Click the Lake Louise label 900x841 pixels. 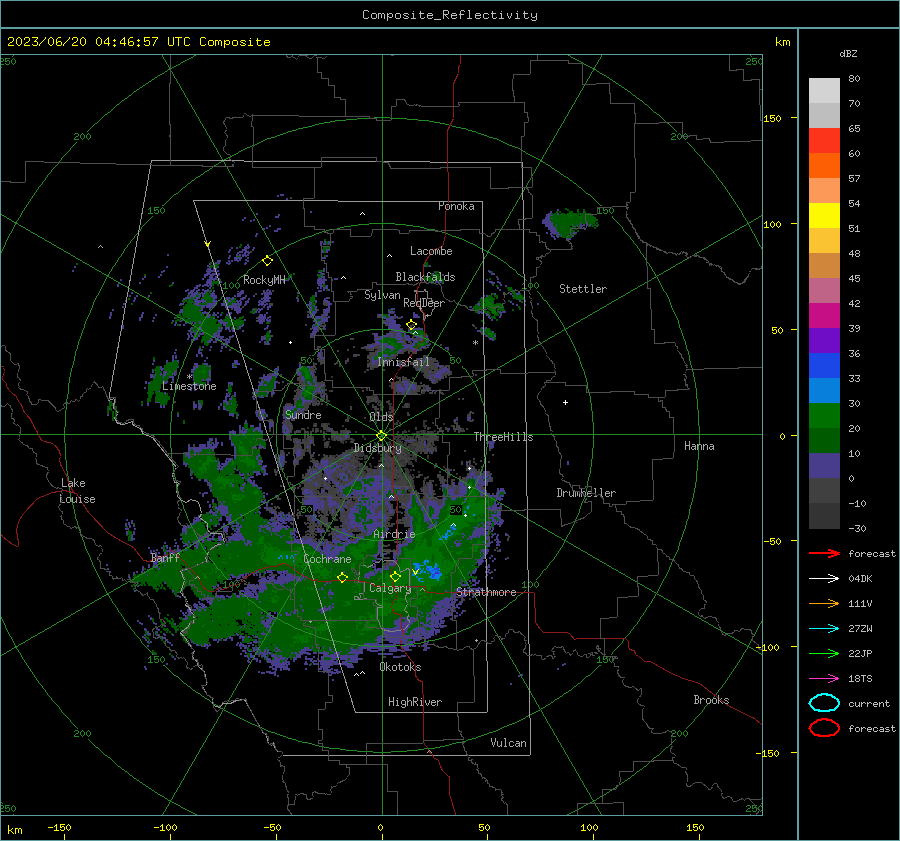(x=77, y=491)
